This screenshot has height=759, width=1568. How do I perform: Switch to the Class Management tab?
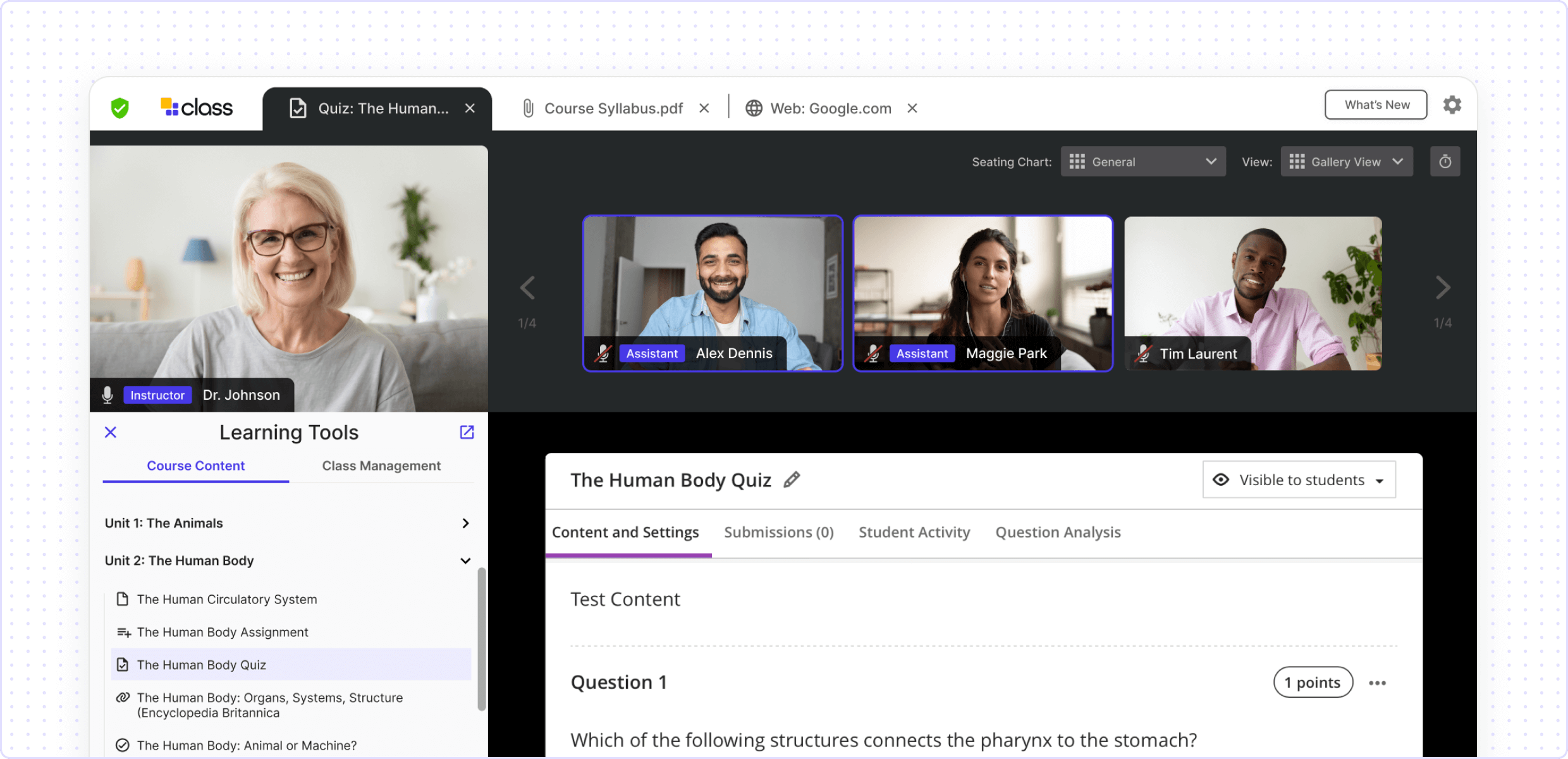381,466
